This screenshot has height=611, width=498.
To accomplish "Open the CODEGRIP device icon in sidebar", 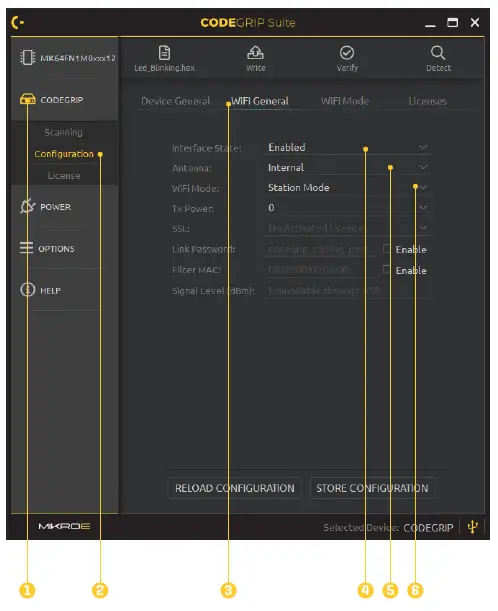I will tap(28, 99).
